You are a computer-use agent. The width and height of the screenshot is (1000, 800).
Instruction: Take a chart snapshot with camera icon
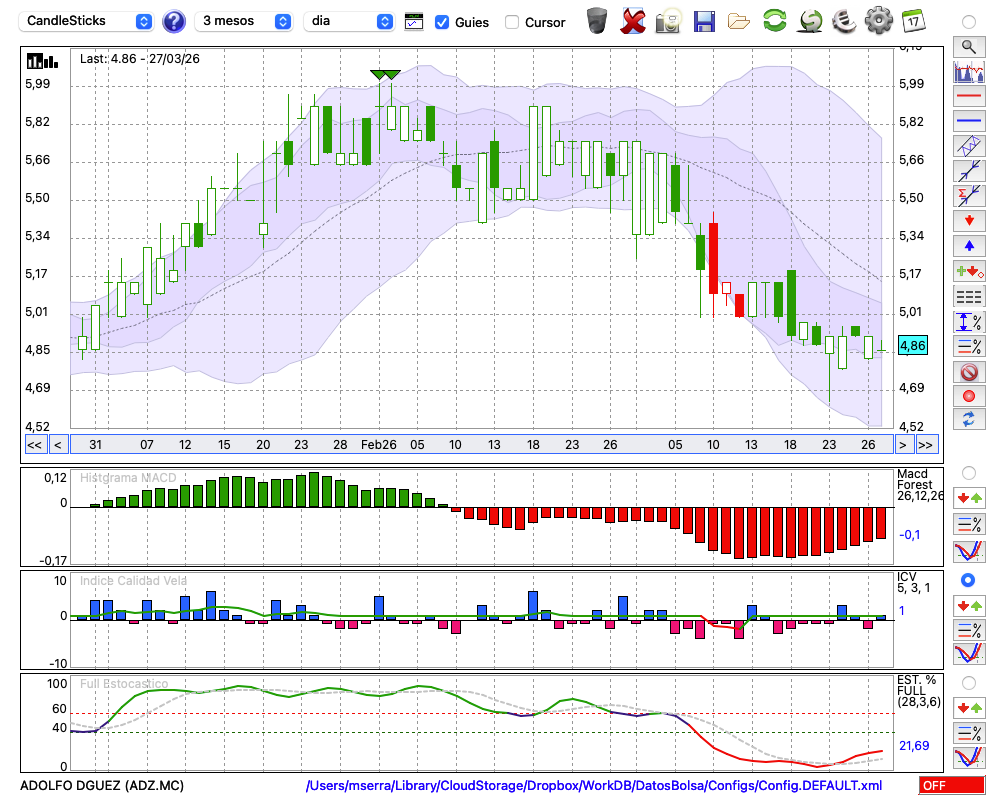point(669,21)
